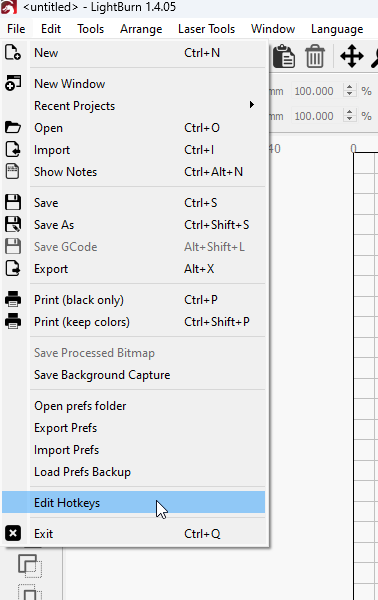Click the Save floppy disk icon
This screenshot has width=378, height=600.
13,202
